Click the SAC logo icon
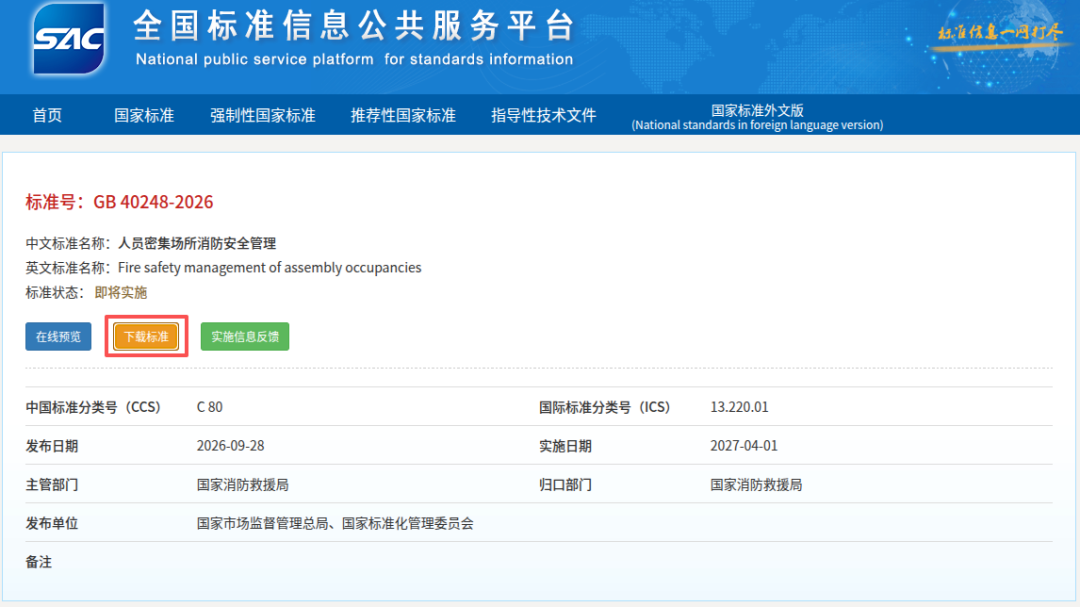The width and height of the screenshot is (1080, 607). point(68,39)
